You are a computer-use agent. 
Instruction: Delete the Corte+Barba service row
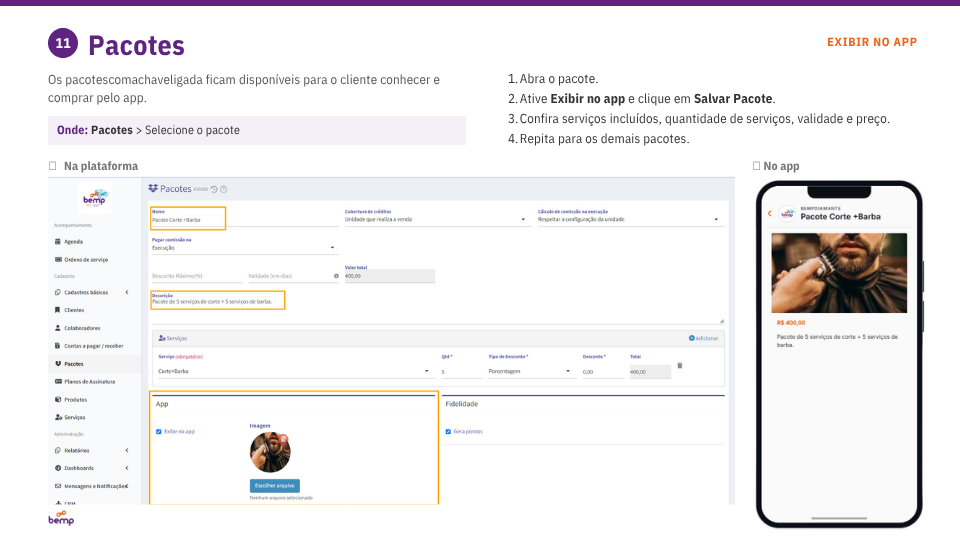click(x=680, y=366)
